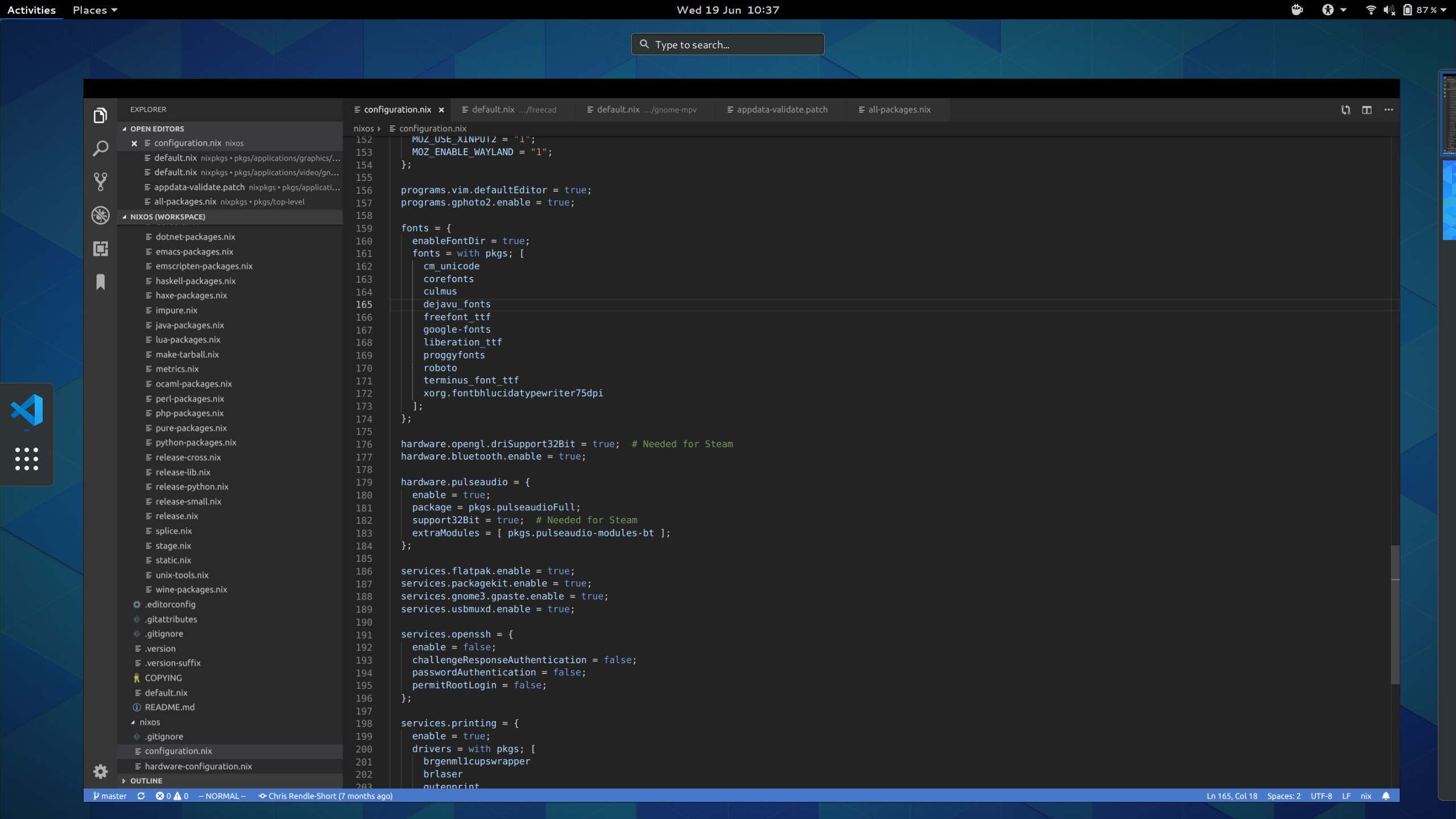Open the Search panel in the activity bar
The image size is (1456, 819).
coord(100,148)
